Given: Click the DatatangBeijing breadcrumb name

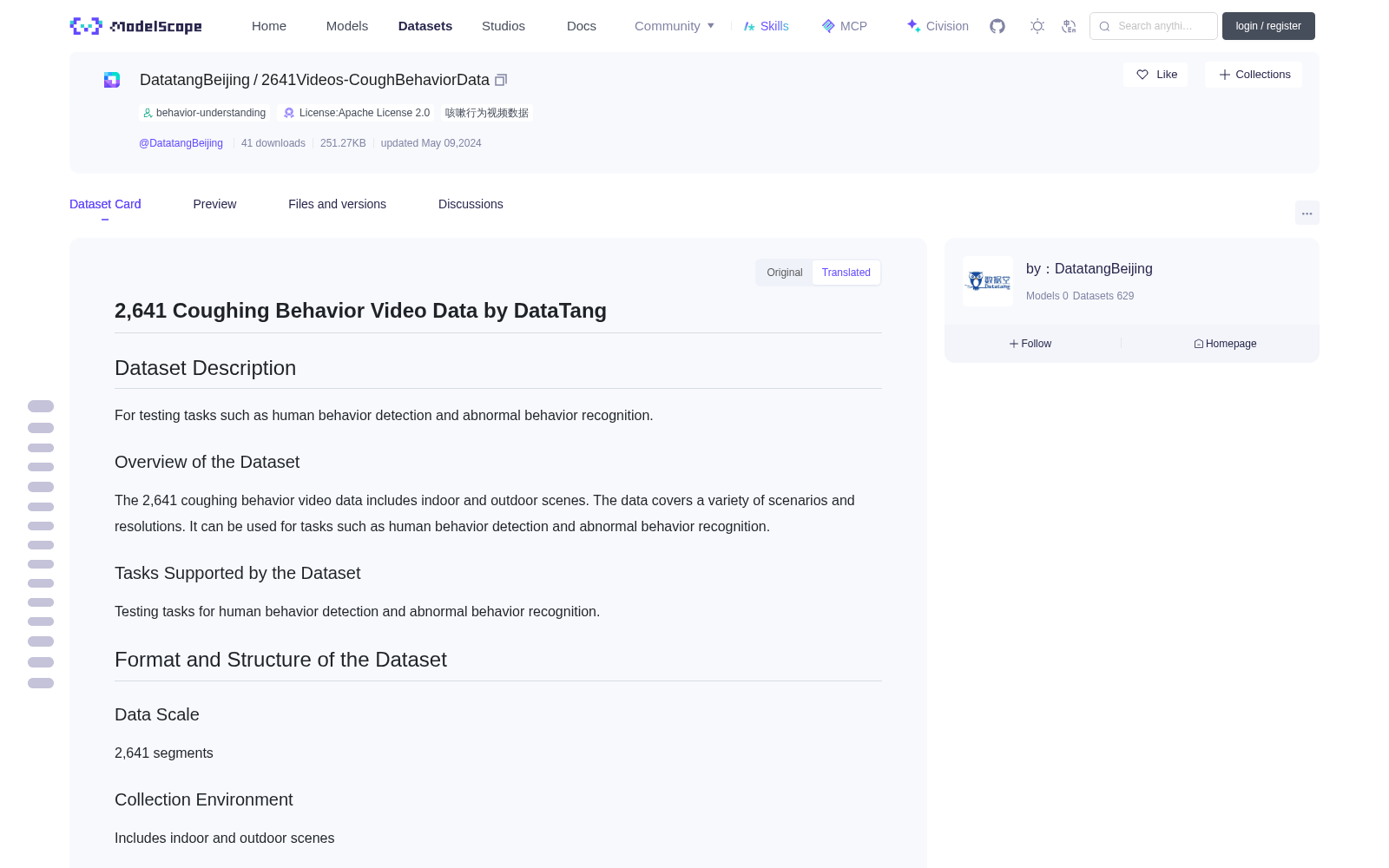Looking at the screenshot, I should pyautogui.click(x=194, y=80).
